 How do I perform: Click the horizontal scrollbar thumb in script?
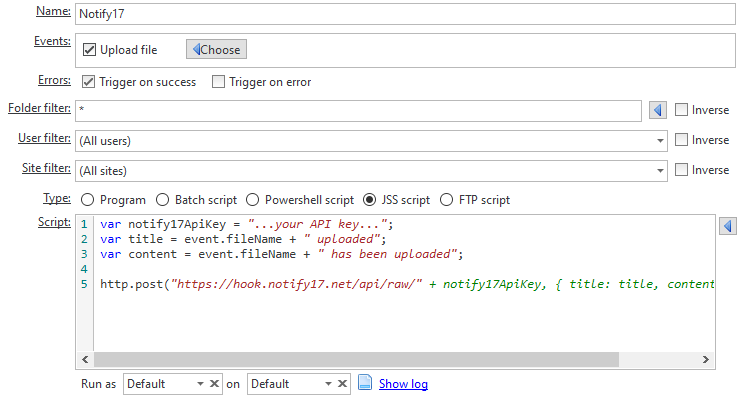click(x=356, y=359)
